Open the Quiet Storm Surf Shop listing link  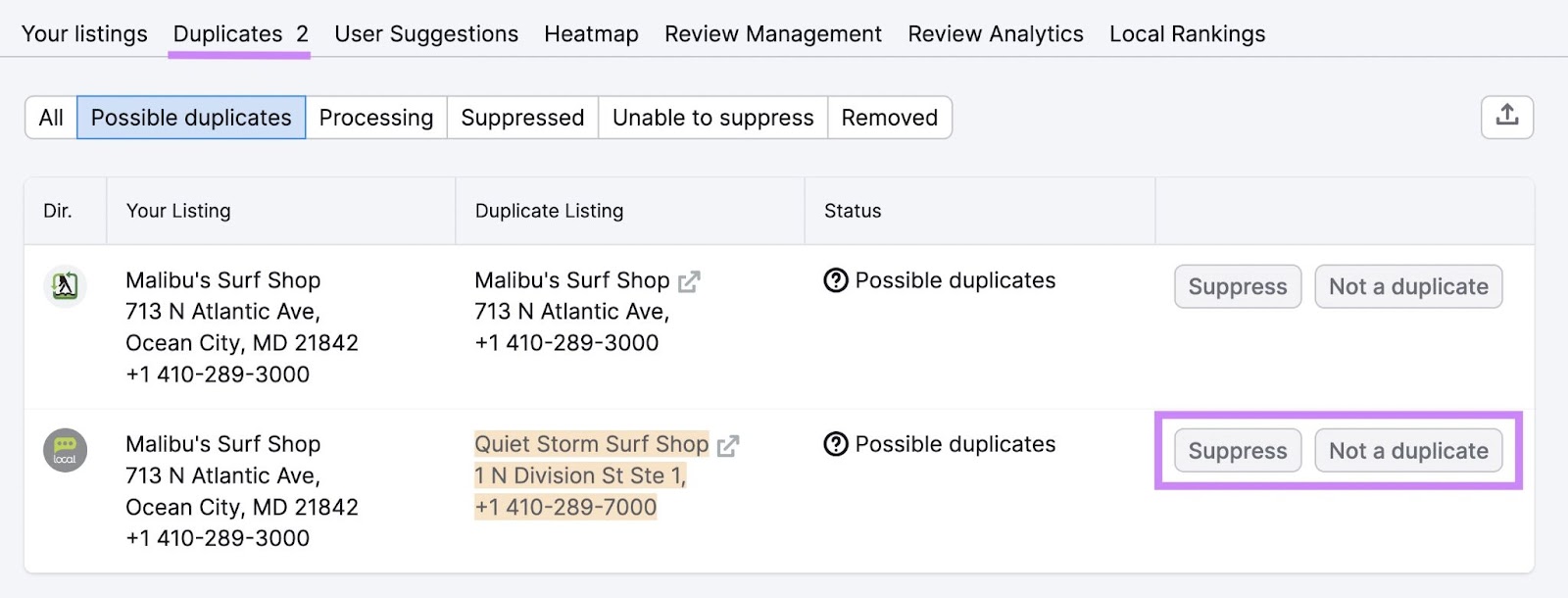click(591, 444)
